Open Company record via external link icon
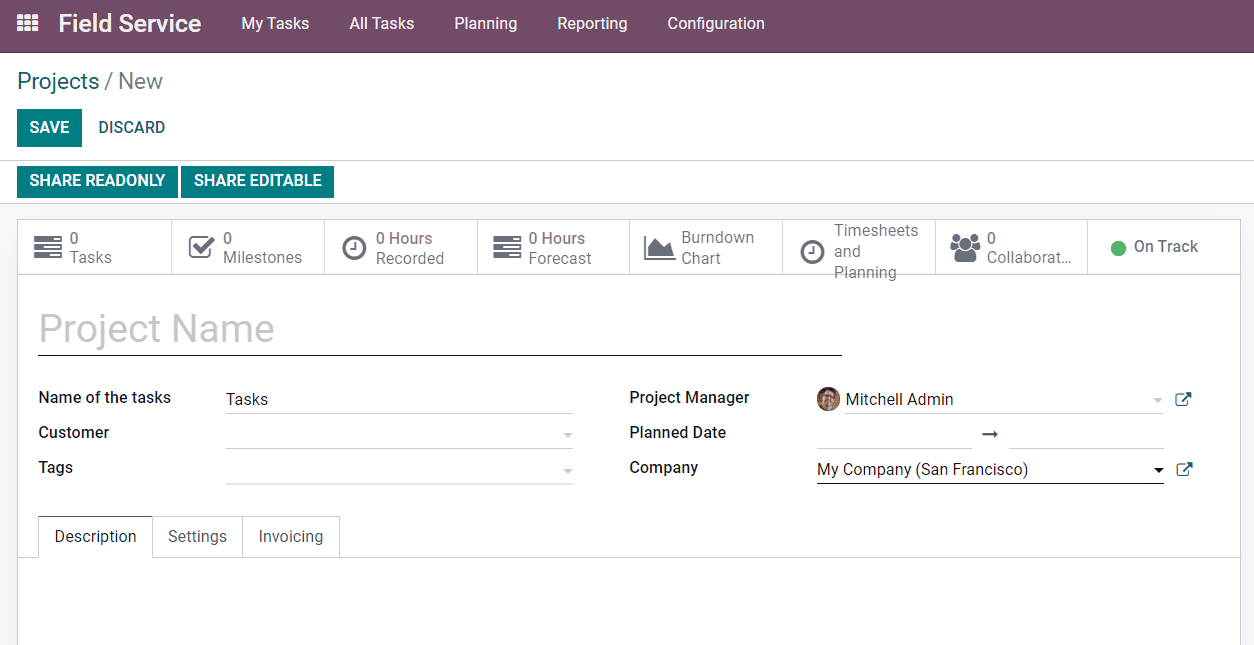The width and height of the screenshot is (1254, 645). [x=1183, y=468]
